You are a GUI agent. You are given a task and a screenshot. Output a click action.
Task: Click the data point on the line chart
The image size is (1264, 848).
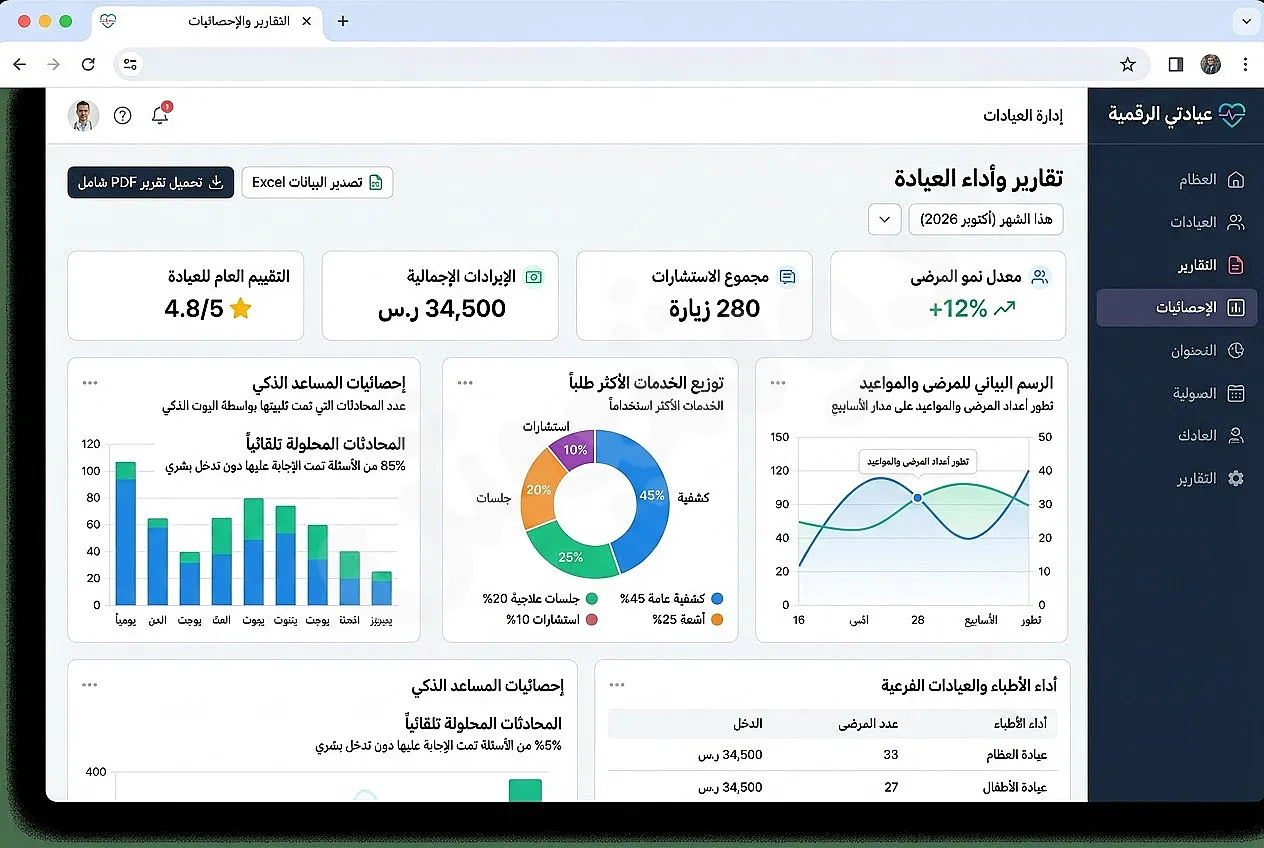(917, 497)
